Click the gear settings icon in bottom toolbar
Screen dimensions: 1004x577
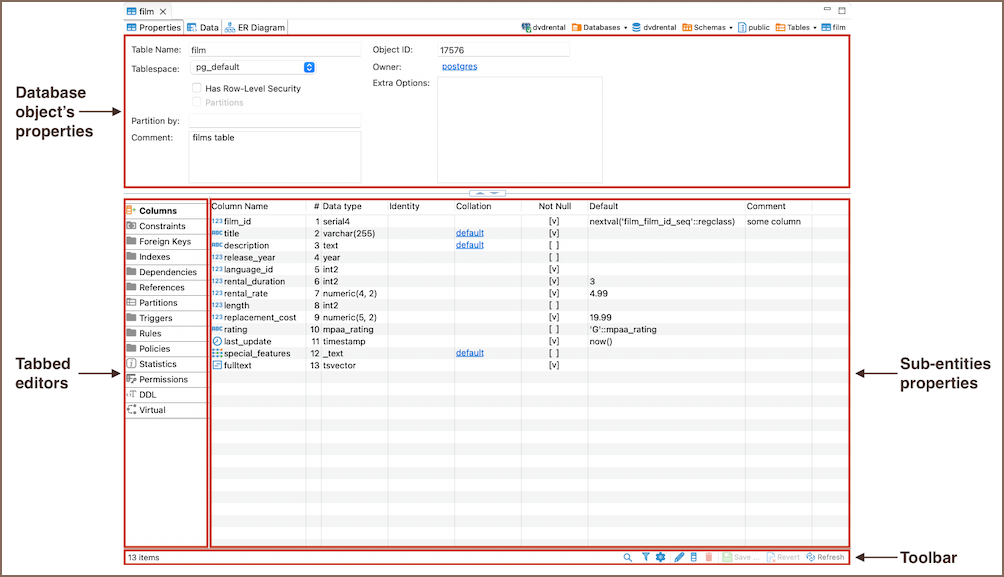(660, 557)
